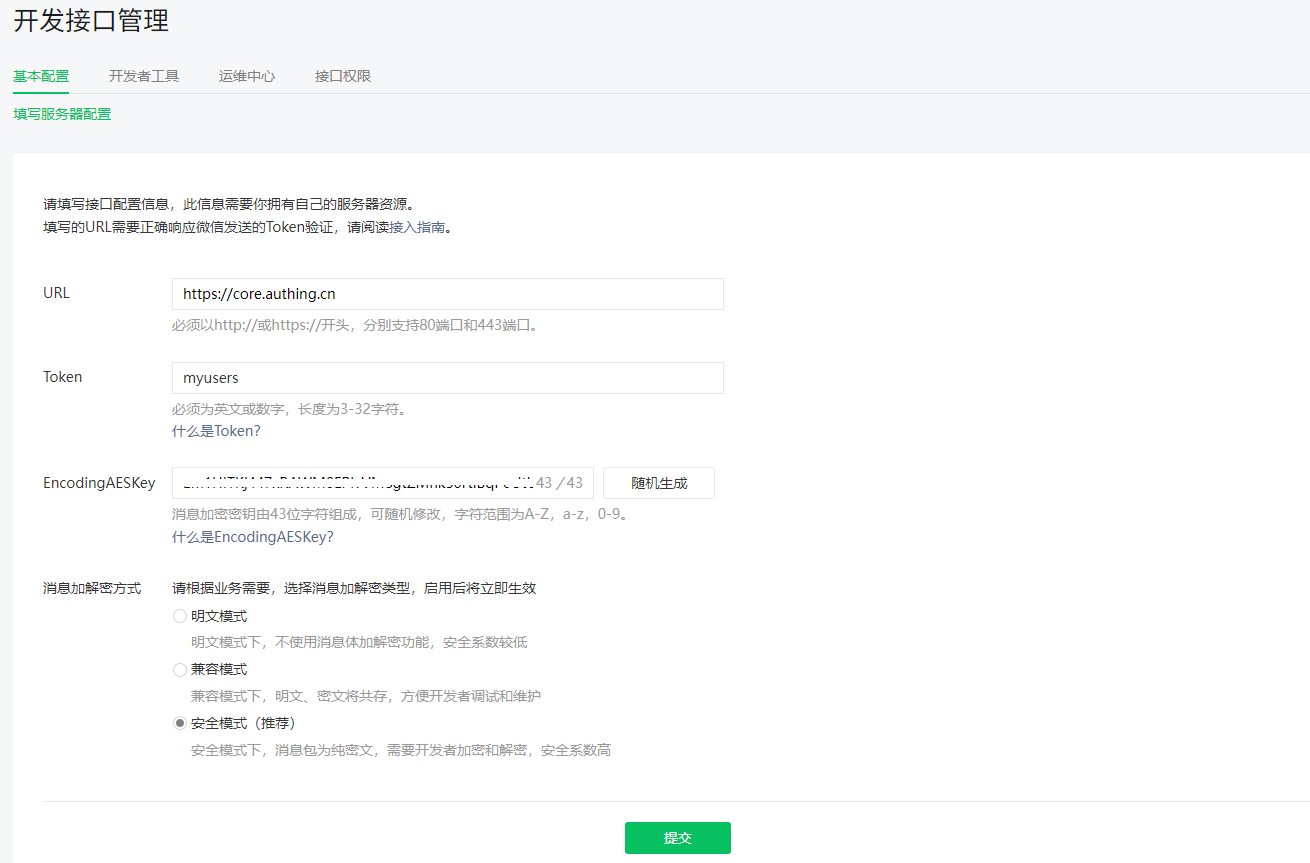This screenshot has width=1310, height=863.
Task: Click the Token field label
Action: 63,377
